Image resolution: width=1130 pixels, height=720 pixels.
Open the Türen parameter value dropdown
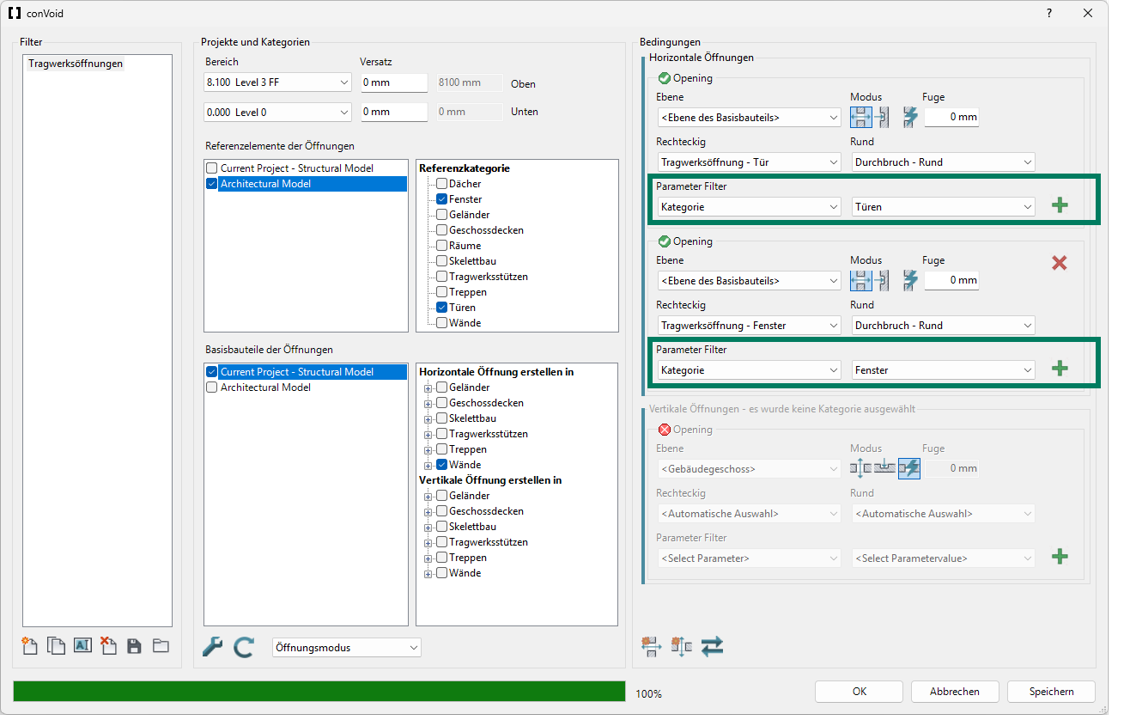(943, 207)
